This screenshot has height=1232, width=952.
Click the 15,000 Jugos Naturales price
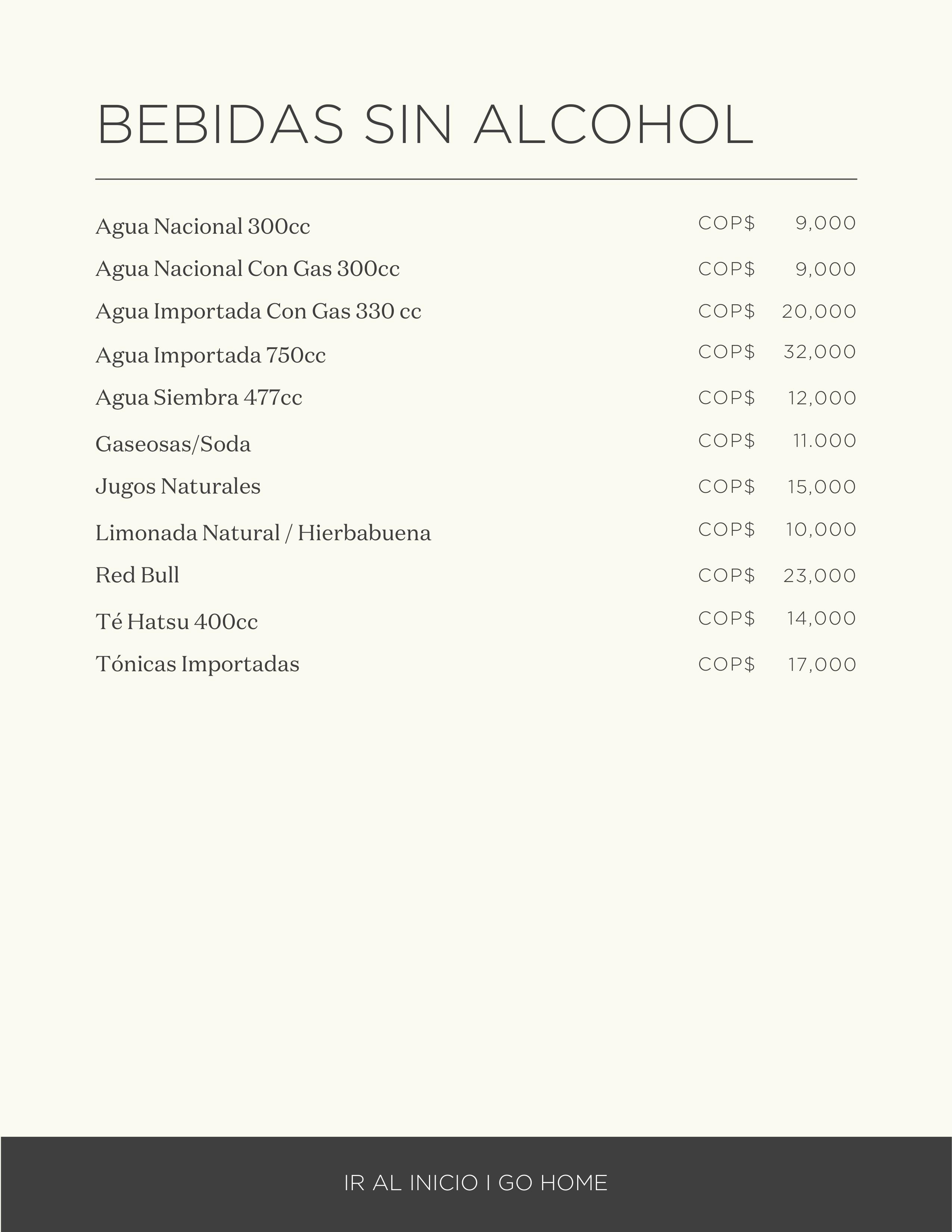[x=822, y=487]
